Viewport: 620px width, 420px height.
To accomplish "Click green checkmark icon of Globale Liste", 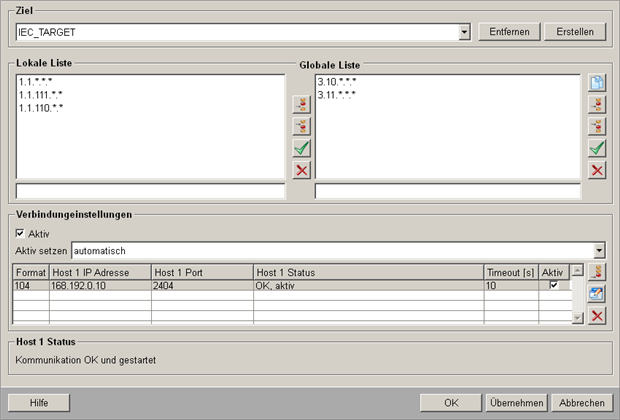I will click(x=597, y=148).
